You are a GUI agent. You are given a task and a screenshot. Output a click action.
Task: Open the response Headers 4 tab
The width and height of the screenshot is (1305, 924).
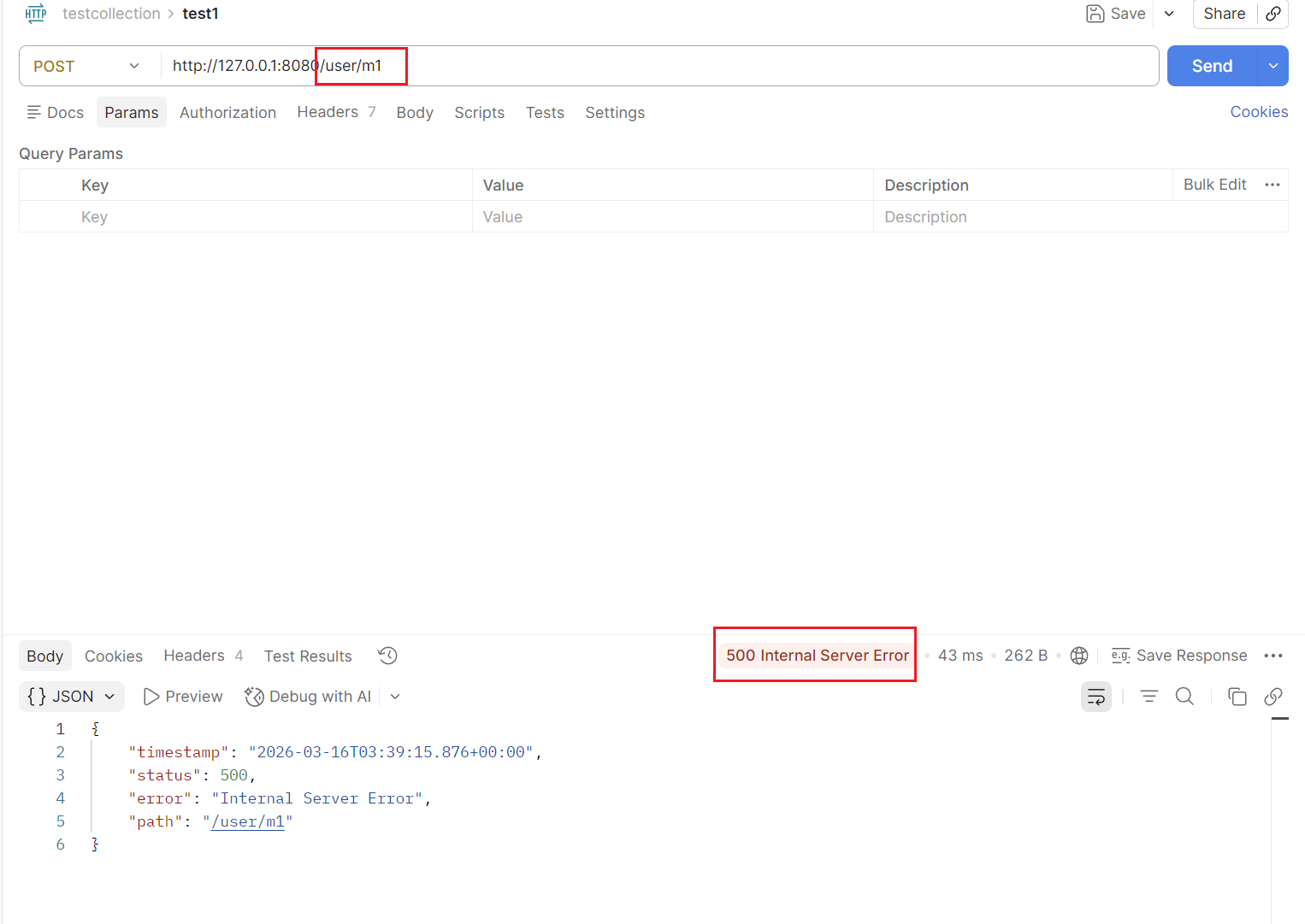(x=204, y=656)
